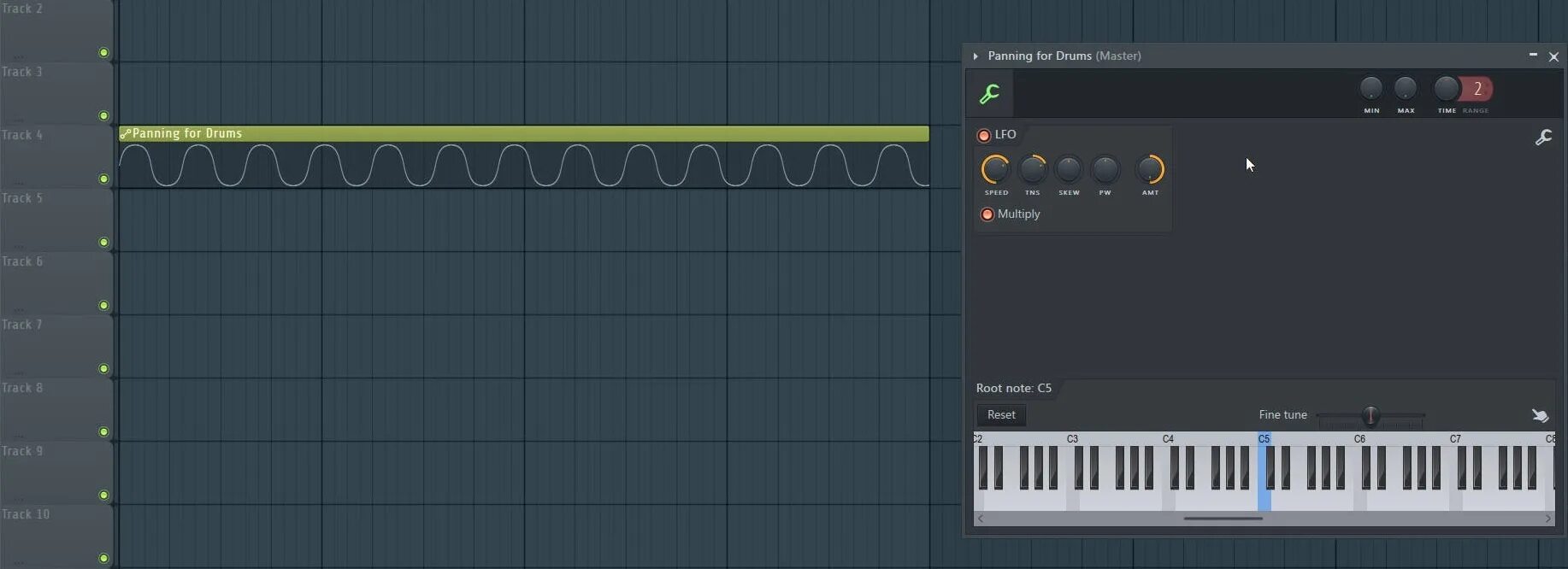Click the C3 key on keyboard

(1072, 500)
